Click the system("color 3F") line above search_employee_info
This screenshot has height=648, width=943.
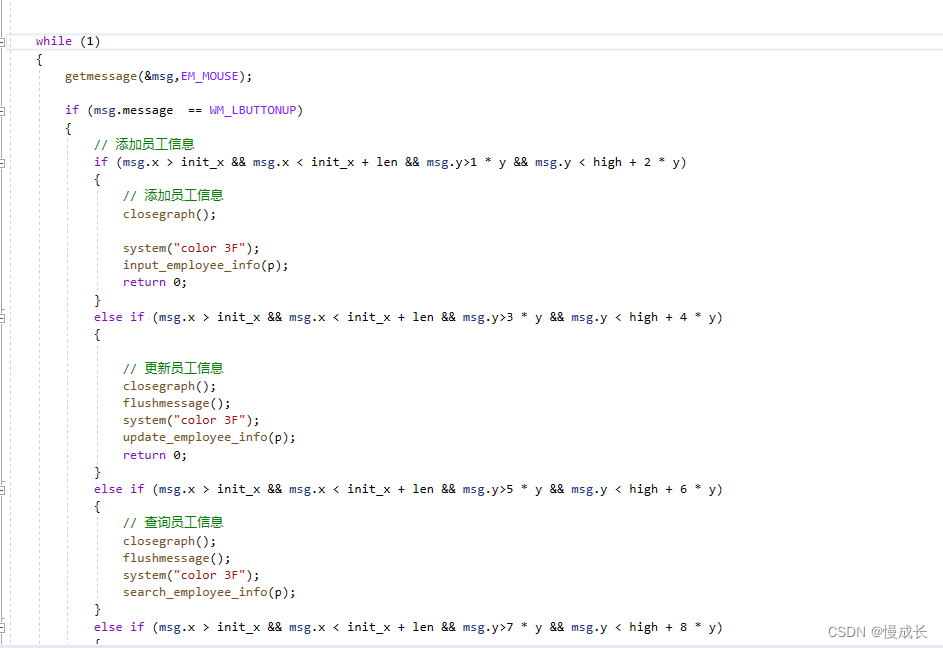[x=191, y=575]
